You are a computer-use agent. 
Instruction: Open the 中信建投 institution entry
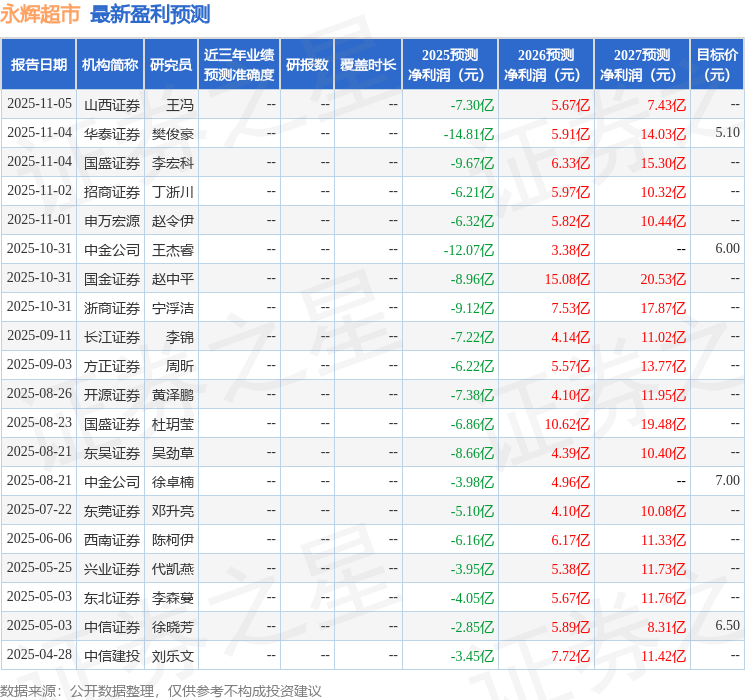pyautogui.click(x=111, y=656)
